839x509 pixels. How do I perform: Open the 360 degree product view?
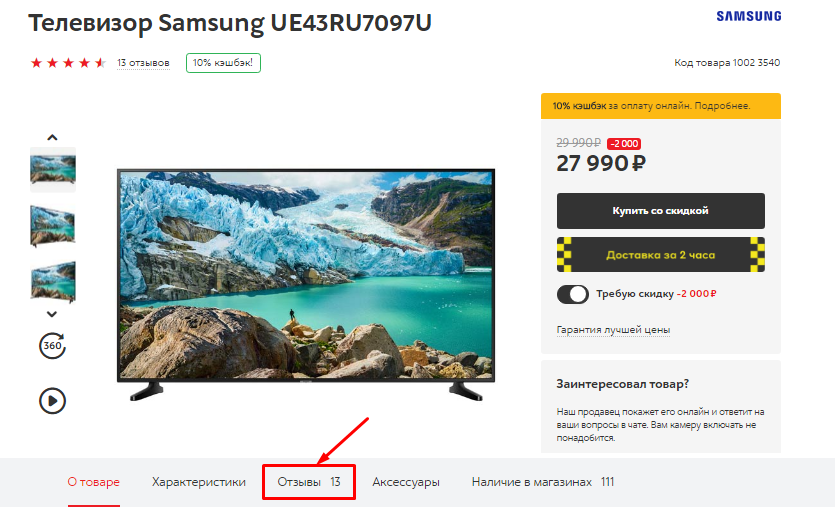[x=52, y=346]
